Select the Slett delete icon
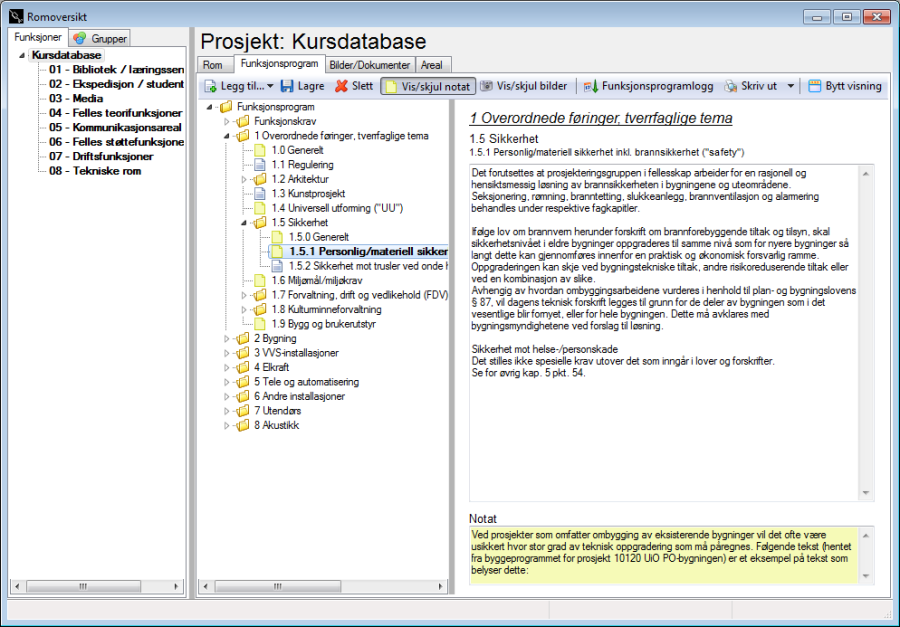This screenshot has height=627, width=900. point(341,86)
